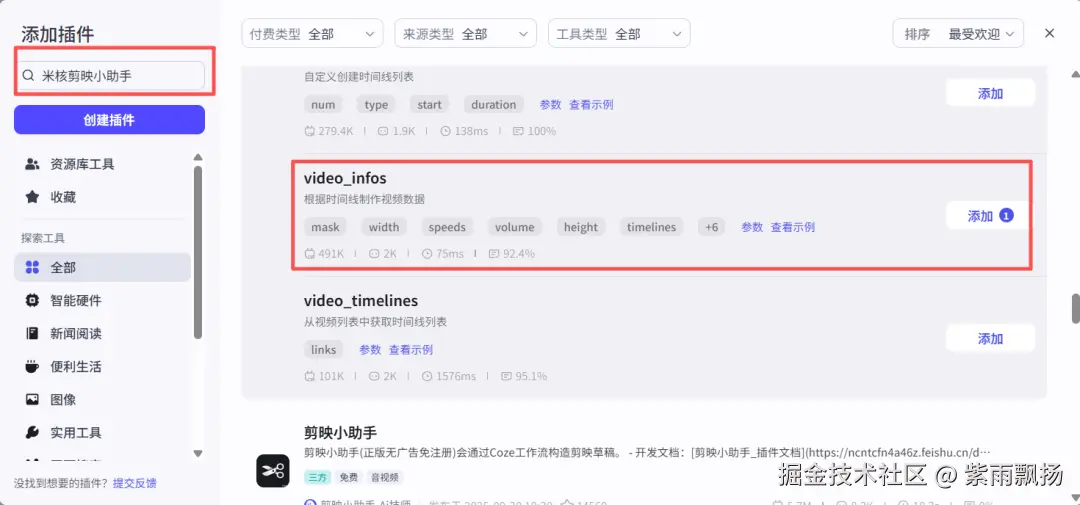
Task: Add the video_infos tool
Action: coord(990,216)
